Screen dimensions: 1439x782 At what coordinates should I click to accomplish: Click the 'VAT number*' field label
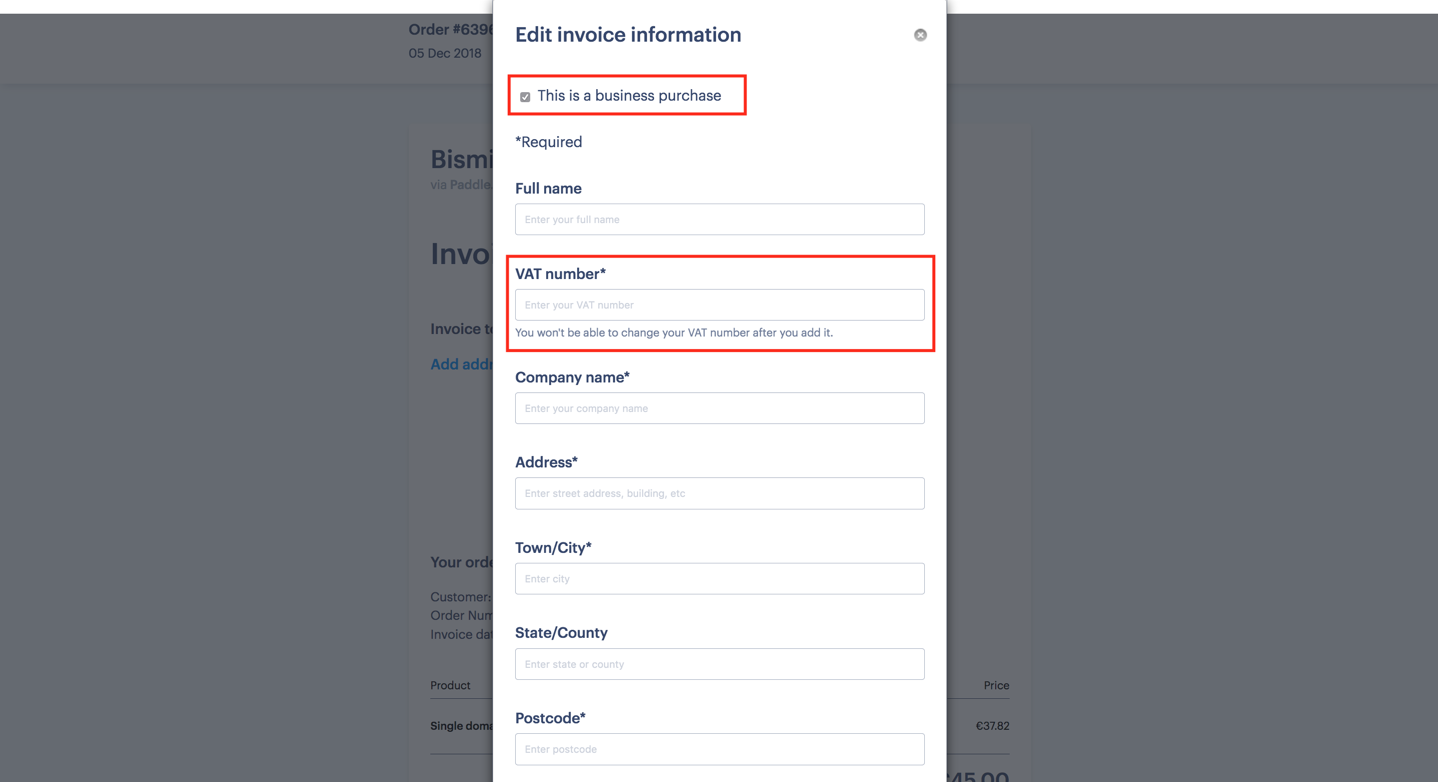tap(560, 274)
